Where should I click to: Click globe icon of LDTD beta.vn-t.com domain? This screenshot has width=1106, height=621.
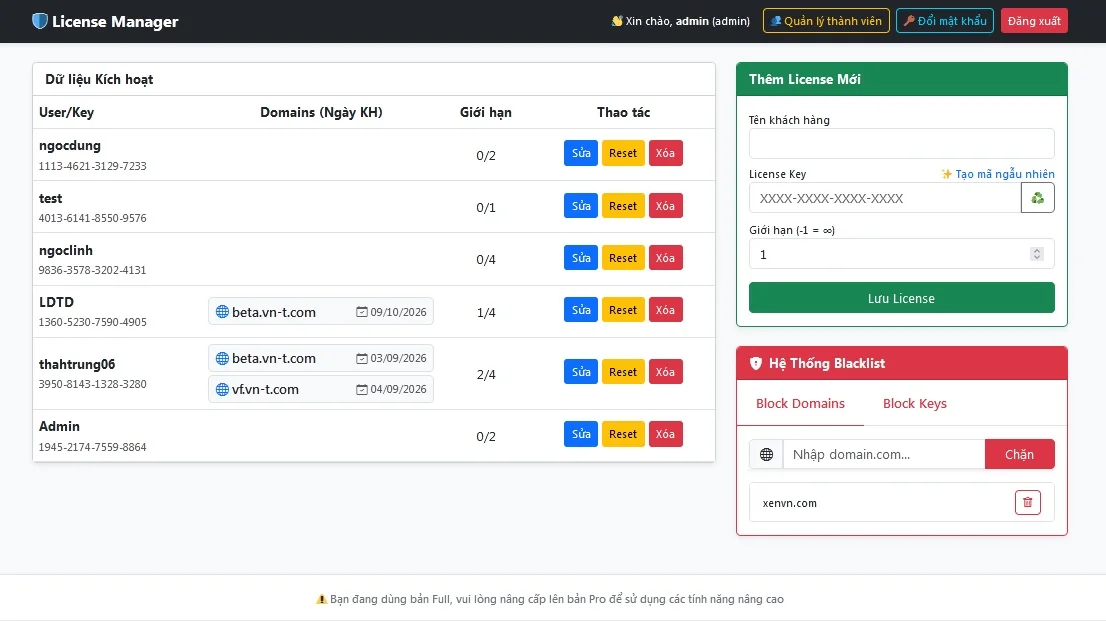(222, 312)
